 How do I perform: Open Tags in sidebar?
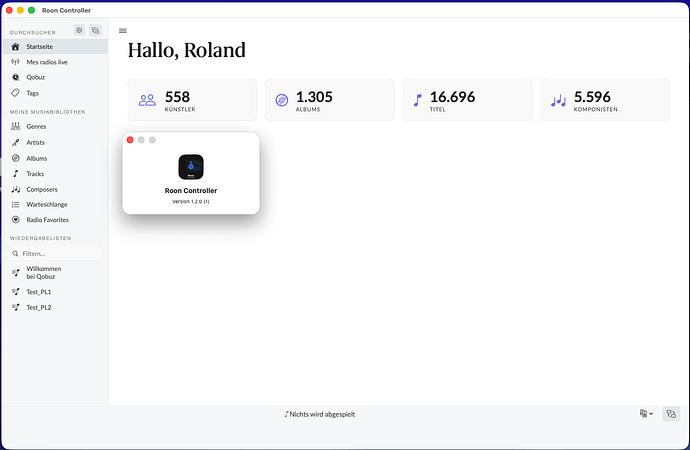point(55,93)
